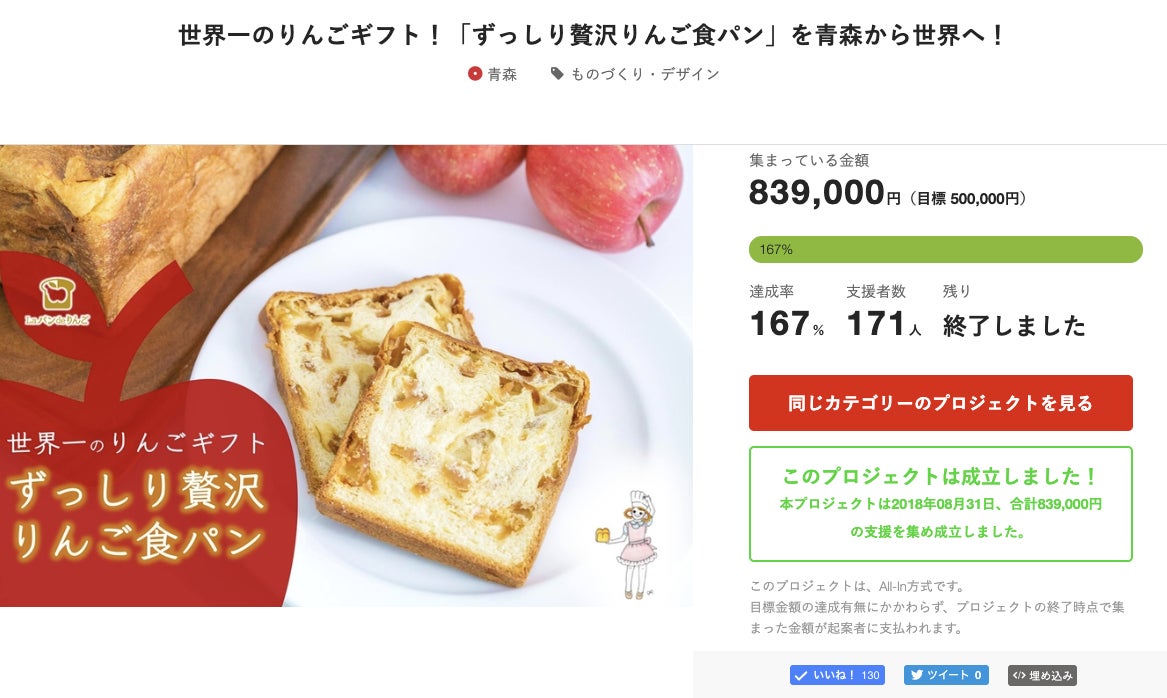Click the apple bread project main image
Image resolution: width=1167 pixels, height=698 pixels.
tap(346, 375)
